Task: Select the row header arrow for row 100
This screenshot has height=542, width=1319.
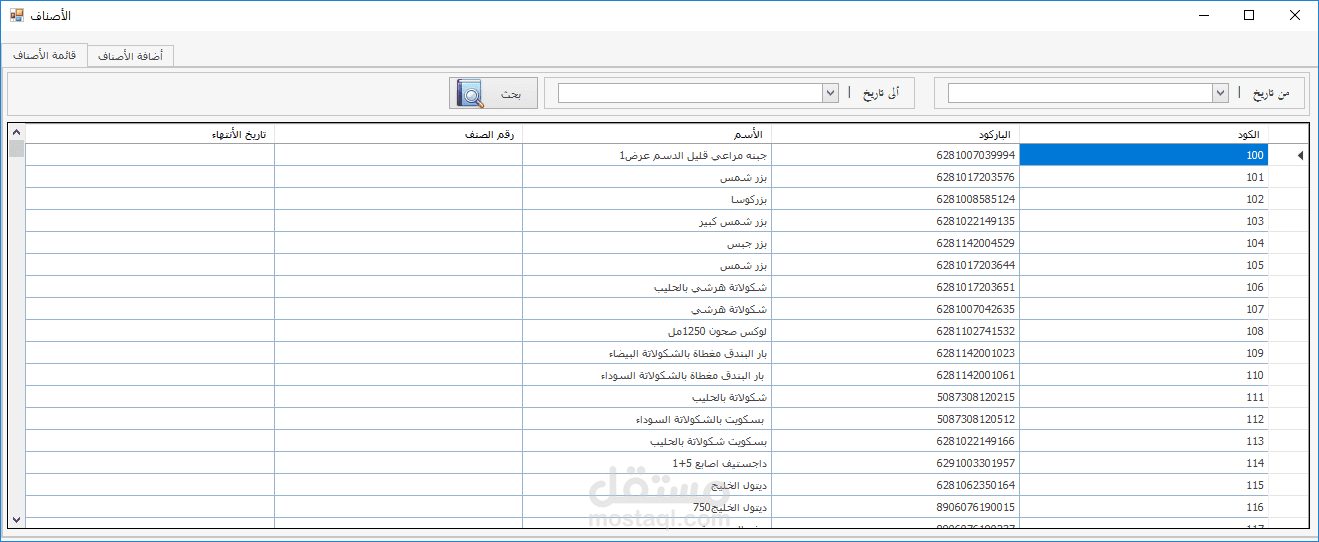Action: point(1288,155)
